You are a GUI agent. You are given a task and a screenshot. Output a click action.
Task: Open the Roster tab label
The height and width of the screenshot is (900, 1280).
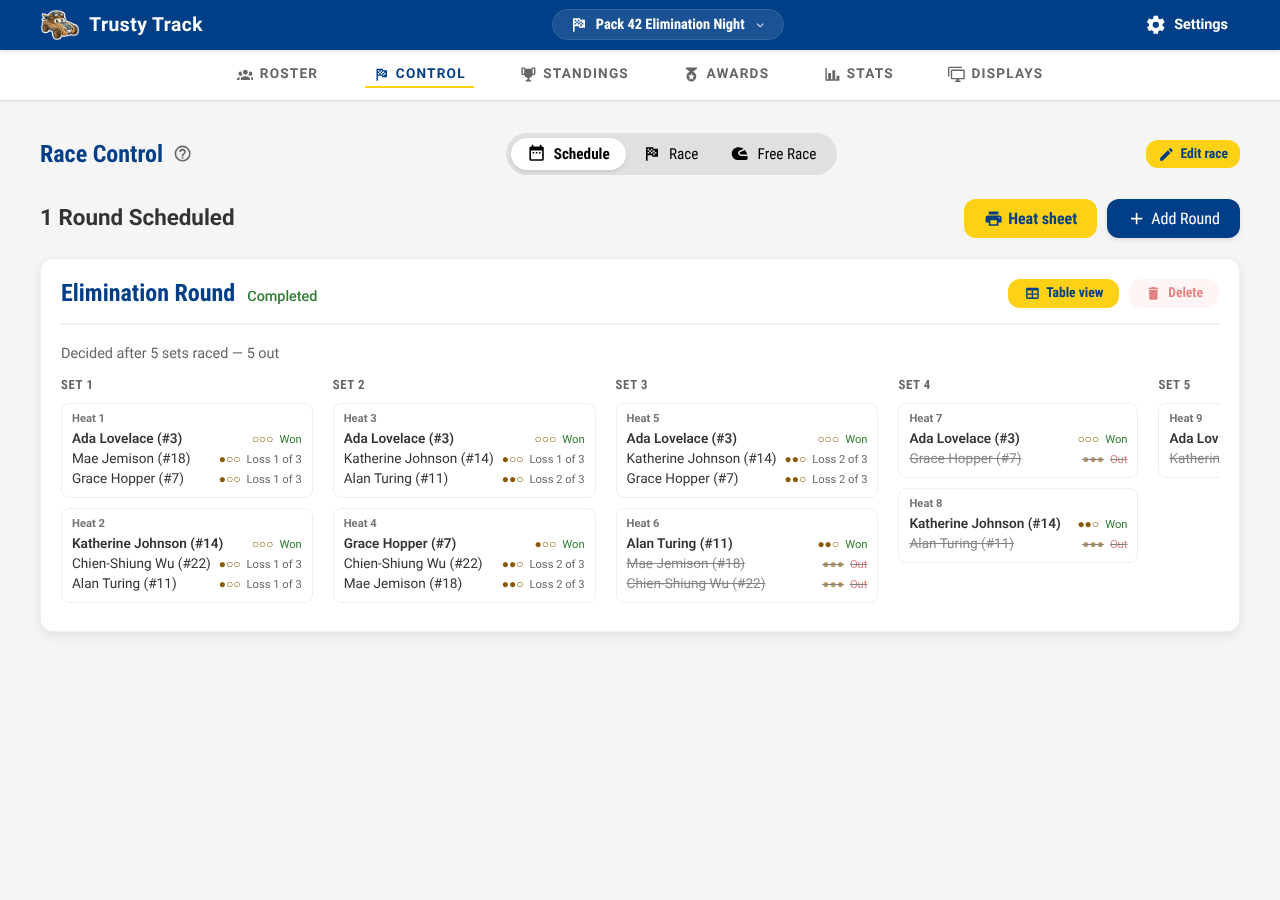click(289, 74)
